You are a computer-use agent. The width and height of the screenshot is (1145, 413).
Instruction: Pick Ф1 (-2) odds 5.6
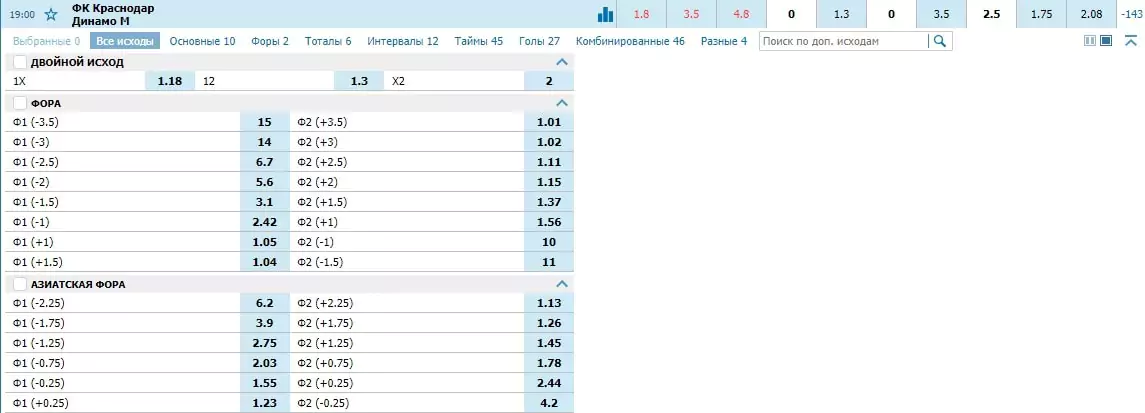coord(265,182)
